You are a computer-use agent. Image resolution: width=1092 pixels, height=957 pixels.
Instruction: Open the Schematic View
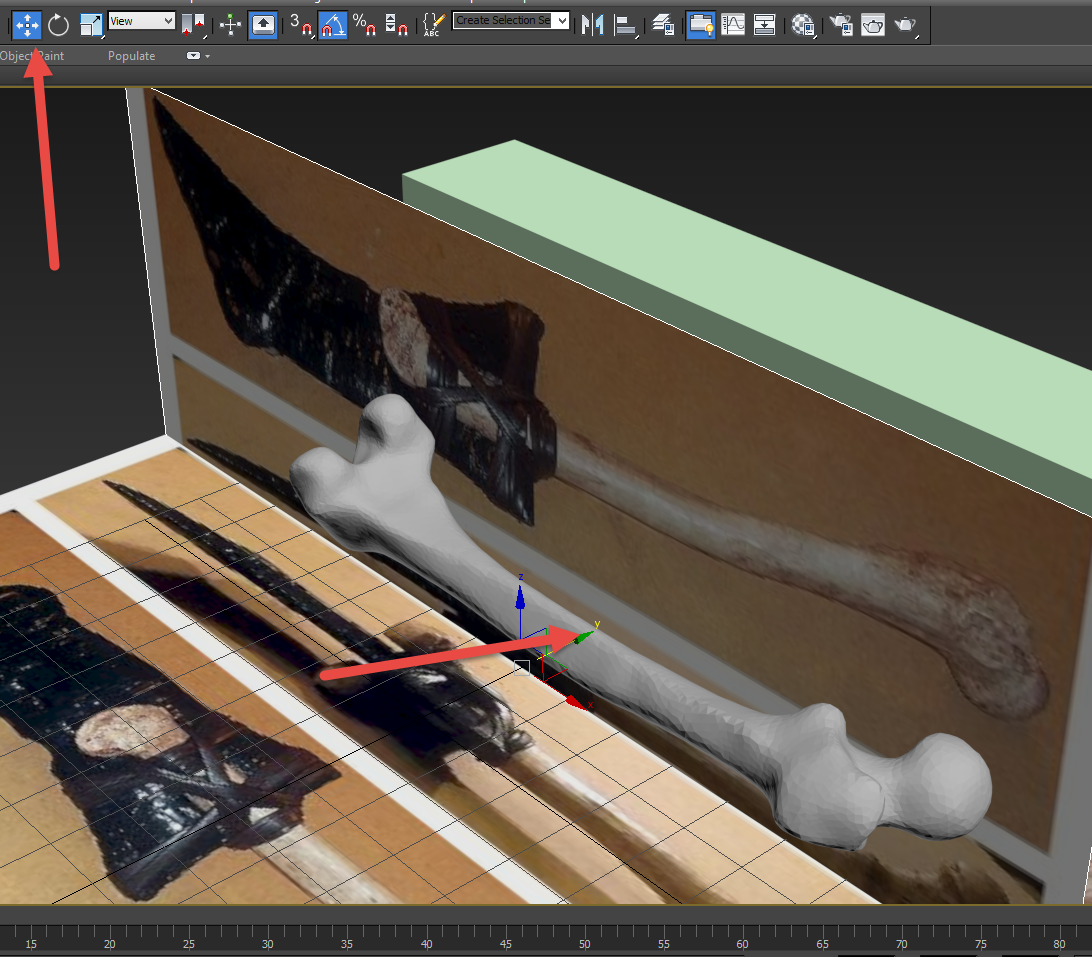click(765, 25)
